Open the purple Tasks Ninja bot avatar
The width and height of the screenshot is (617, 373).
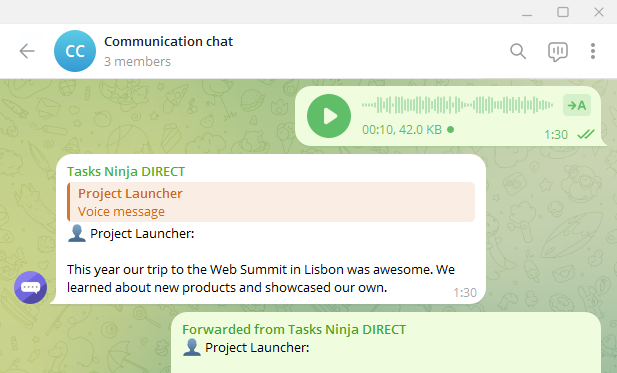coord(31,287)
